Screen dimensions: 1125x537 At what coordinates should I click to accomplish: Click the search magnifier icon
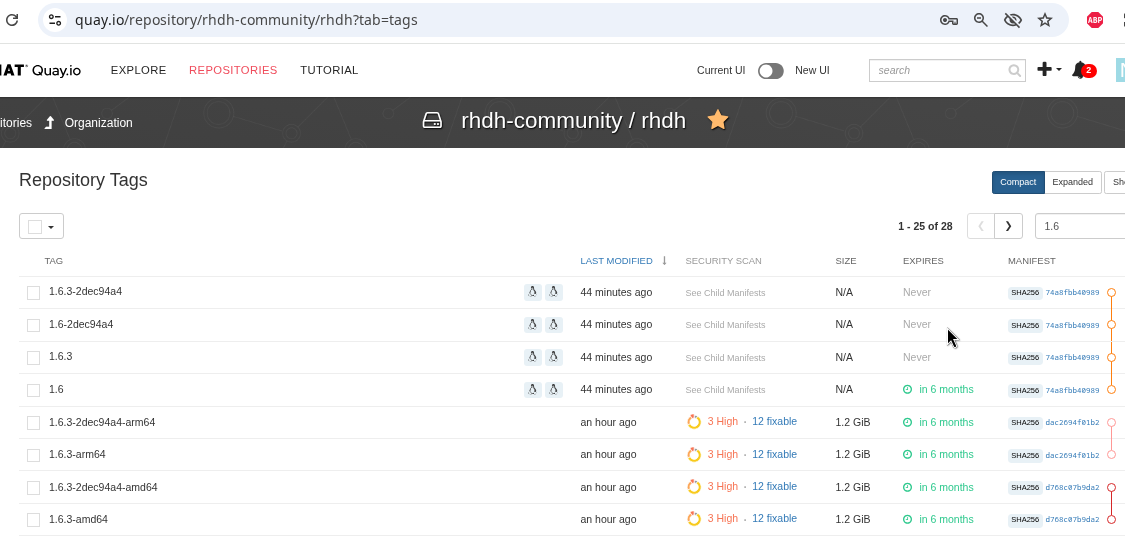point(1015,71)
